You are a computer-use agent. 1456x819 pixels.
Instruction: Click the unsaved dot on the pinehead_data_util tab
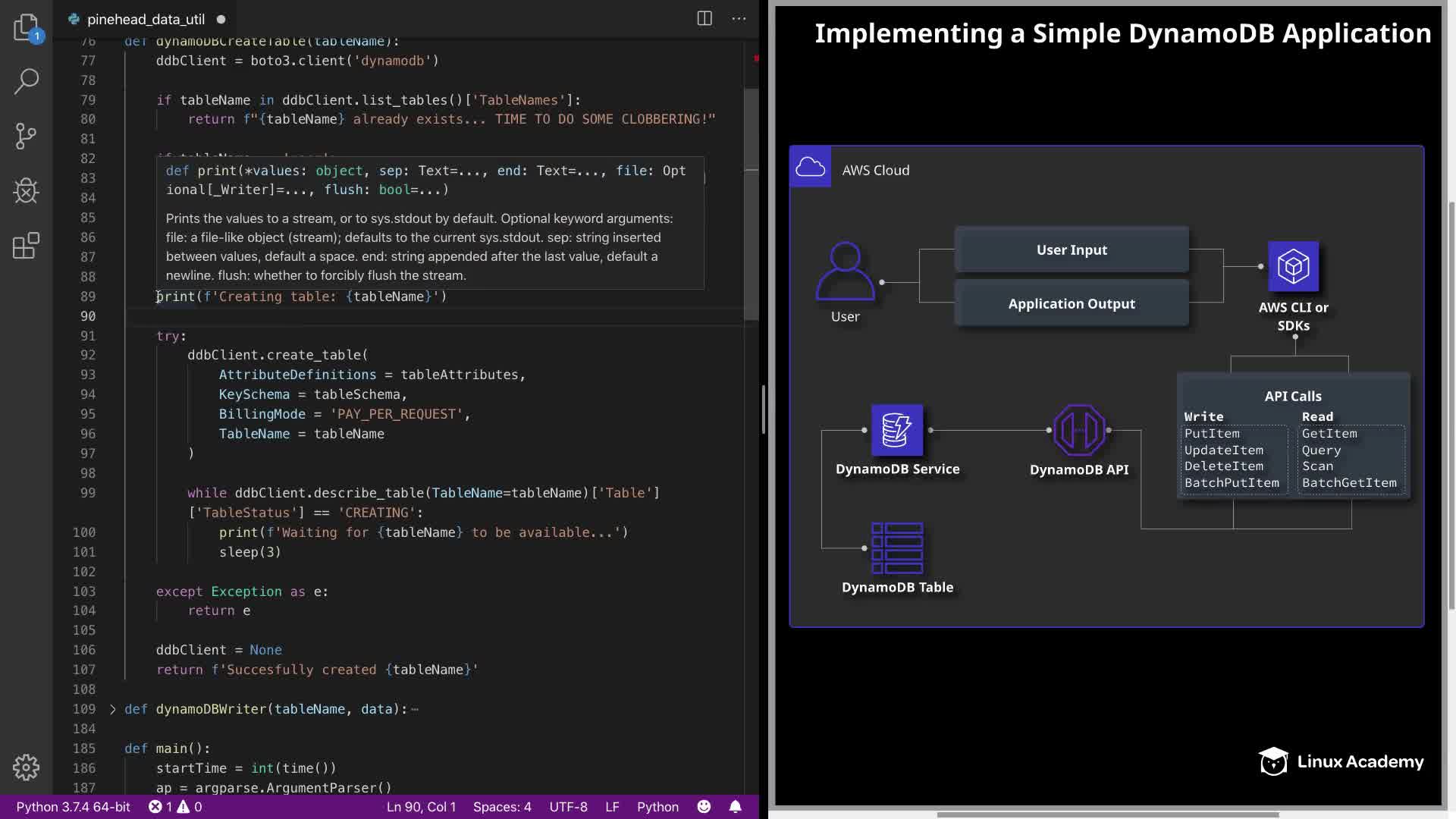tap(221, 20)
